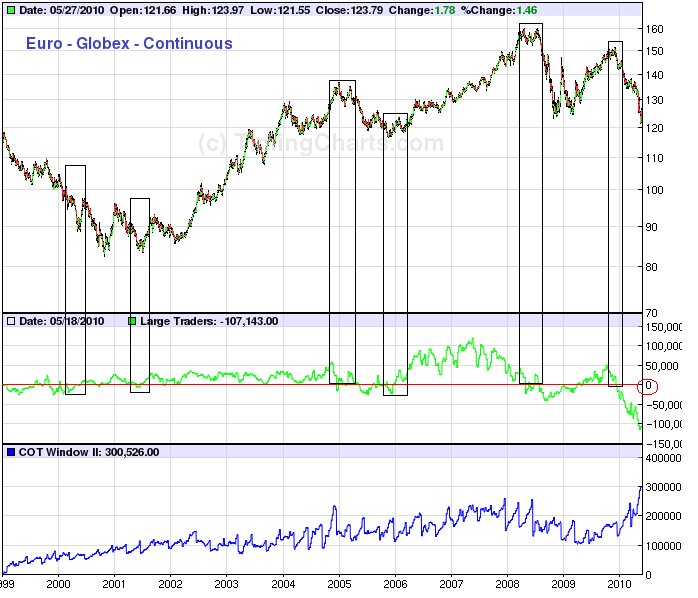Click the green square beside Date 05/27/2010
Image resolution: width=698 pixels, height=598 pixels.
coord(11,10)
